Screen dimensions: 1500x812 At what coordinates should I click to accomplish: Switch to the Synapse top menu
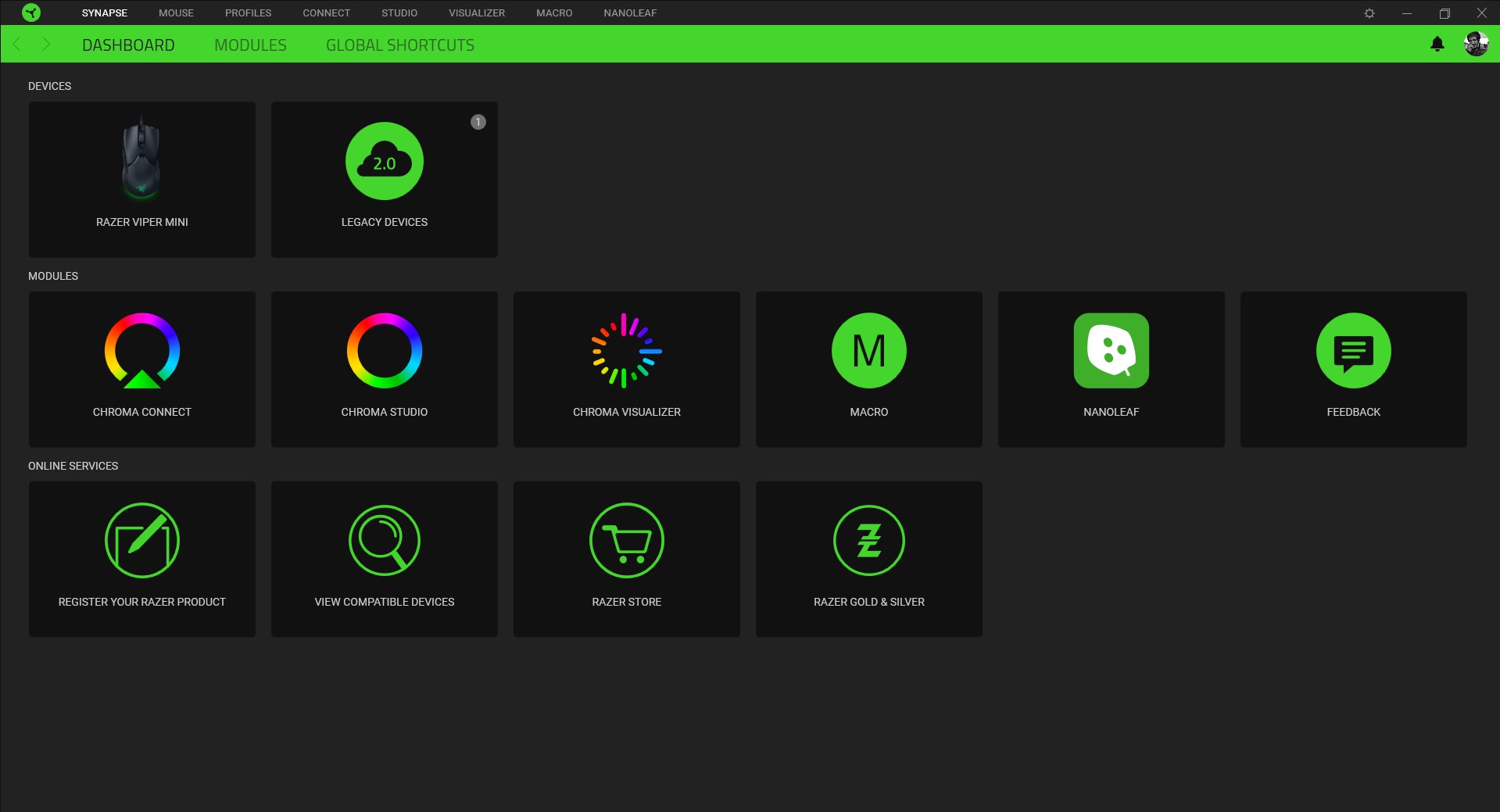pos(105,13)
